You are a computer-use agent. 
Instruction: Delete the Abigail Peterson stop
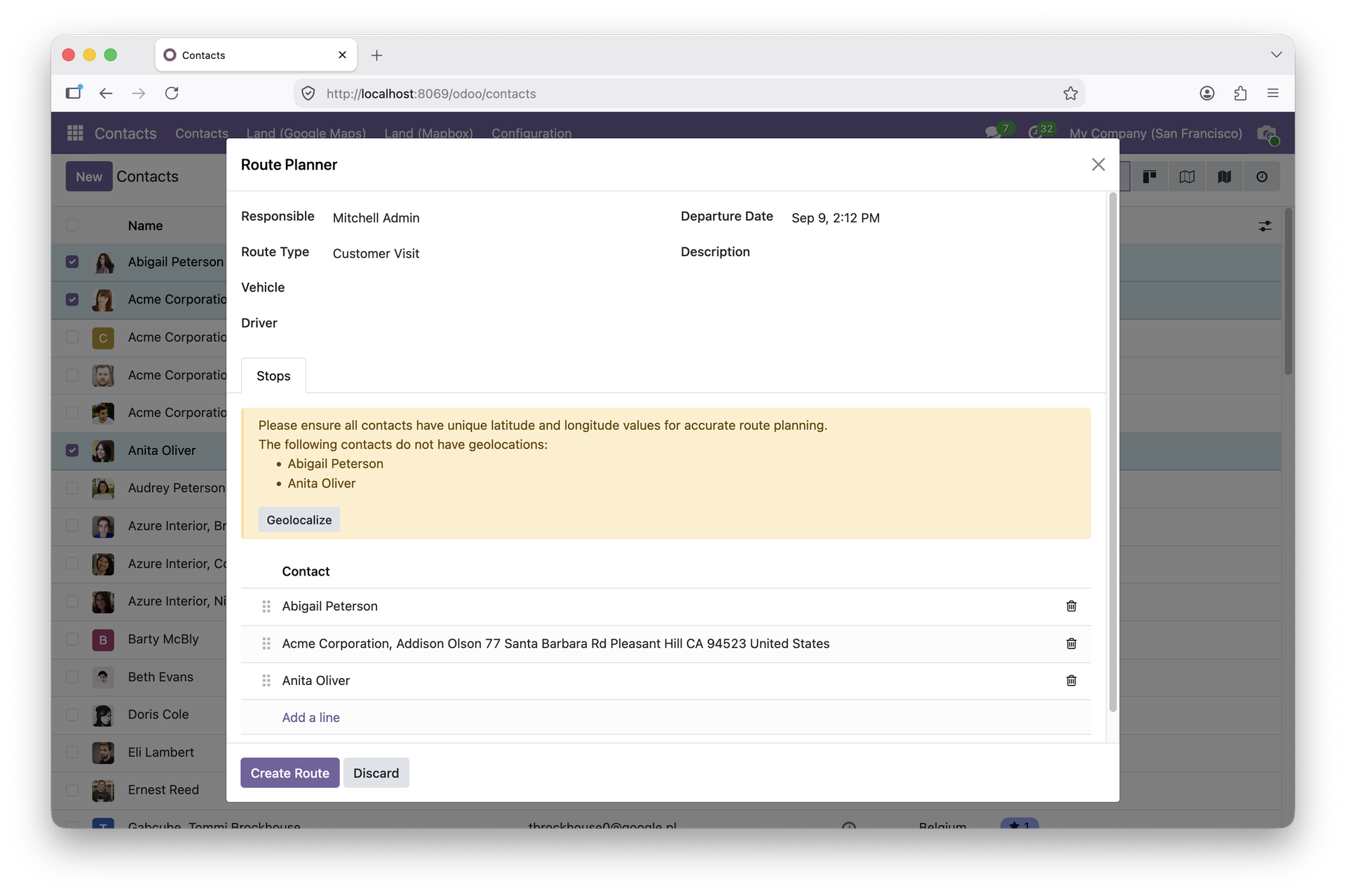[x=1070, y=606]
